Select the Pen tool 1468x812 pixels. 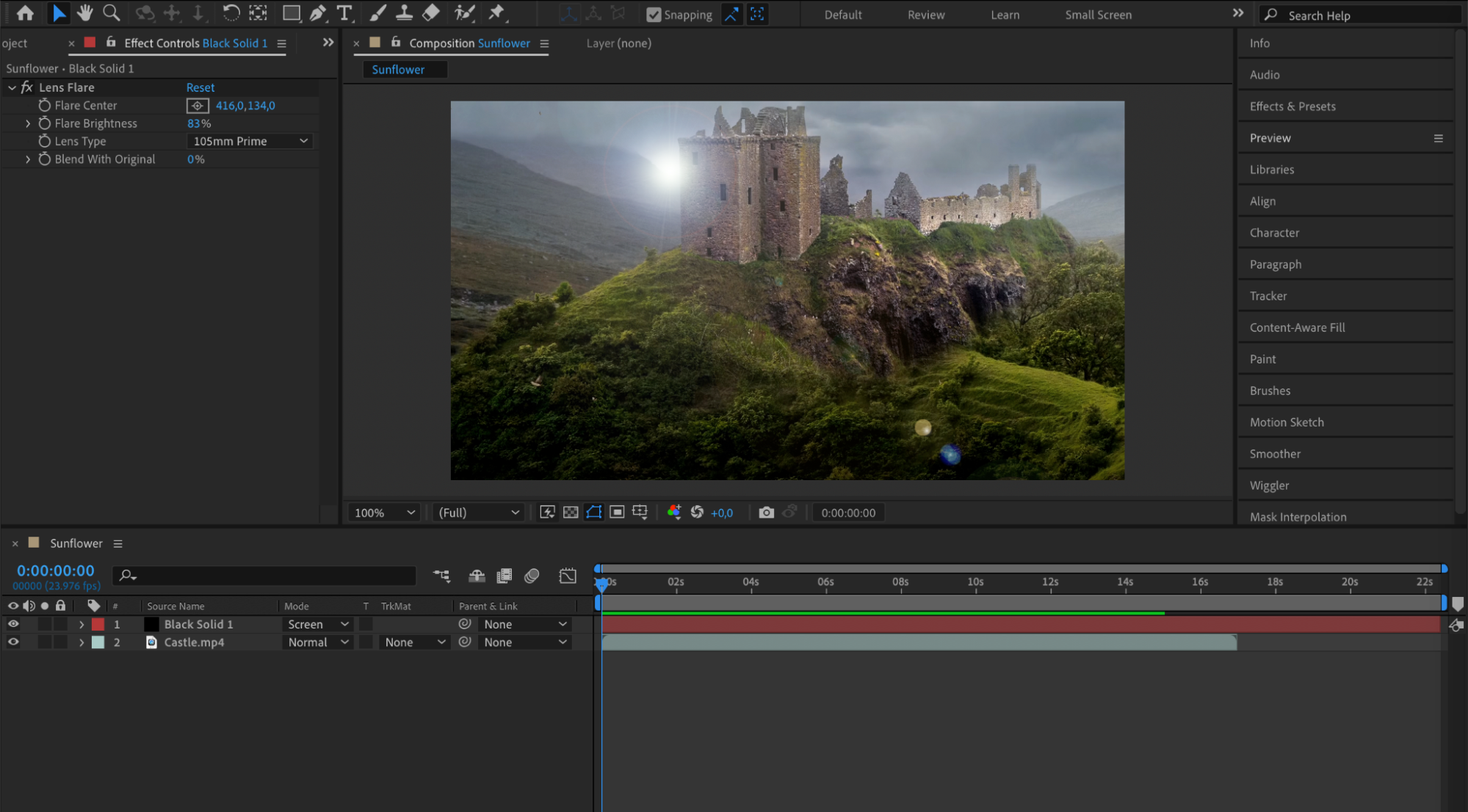318,13
